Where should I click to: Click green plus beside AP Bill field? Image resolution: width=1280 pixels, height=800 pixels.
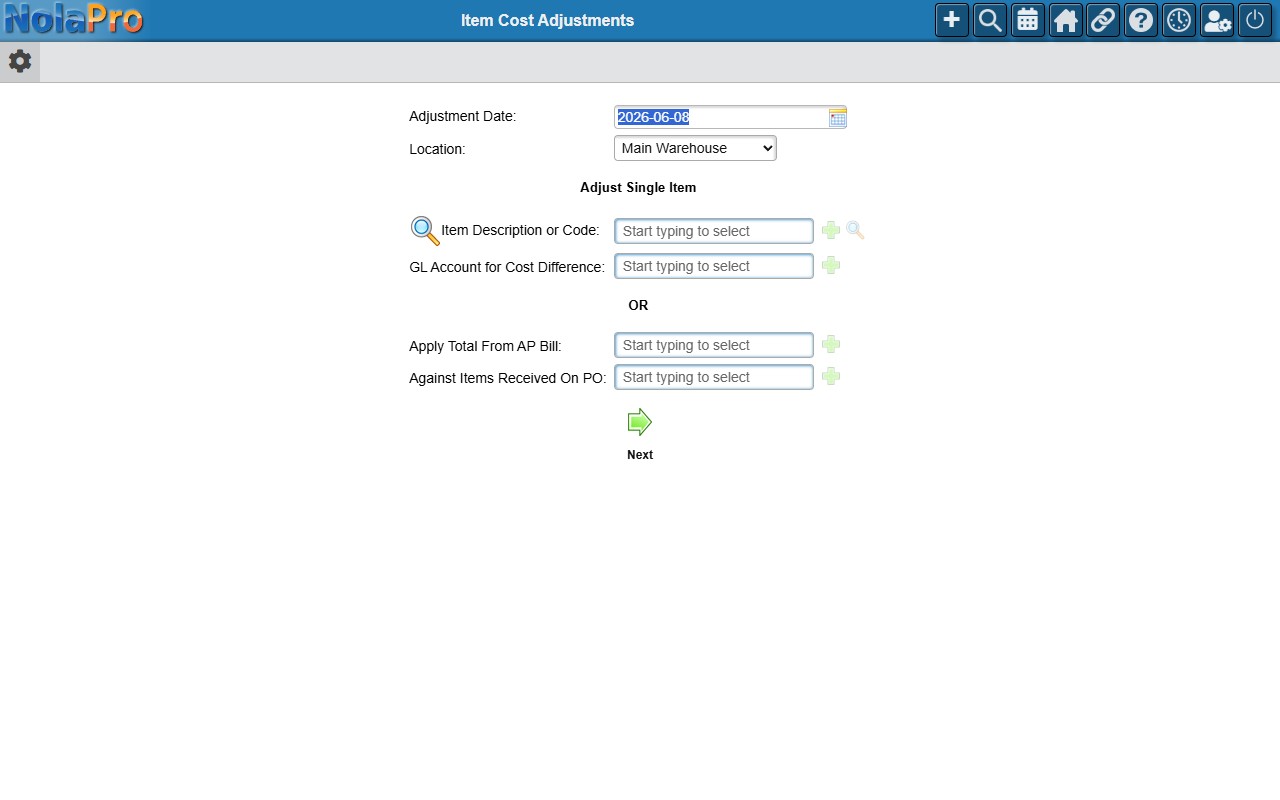pos(831,344)
